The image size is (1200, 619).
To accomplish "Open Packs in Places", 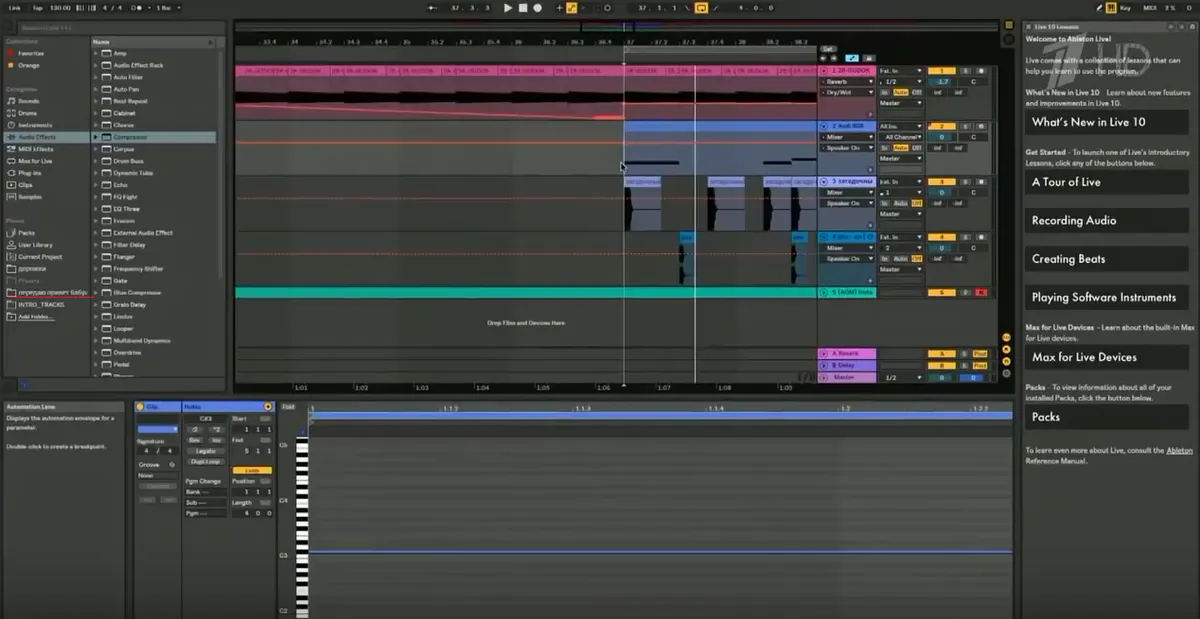I will (26, 233).
